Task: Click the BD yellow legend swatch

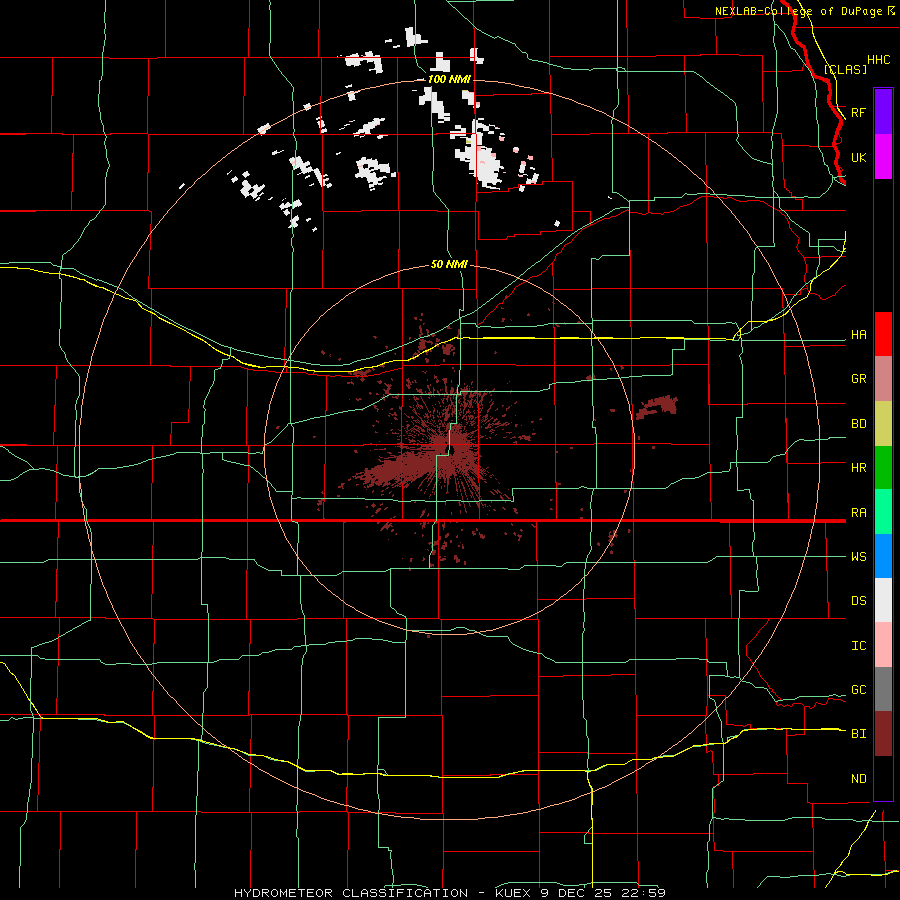Action: (883, 423)
